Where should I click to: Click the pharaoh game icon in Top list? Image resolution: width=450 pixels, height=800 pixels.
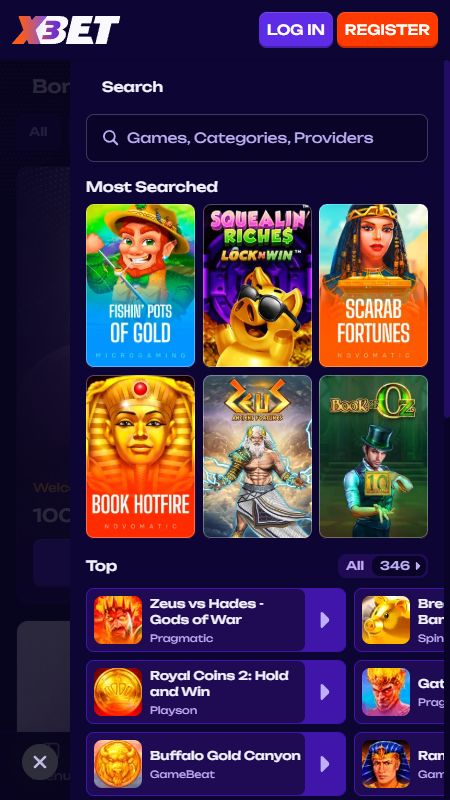point(386,764)
